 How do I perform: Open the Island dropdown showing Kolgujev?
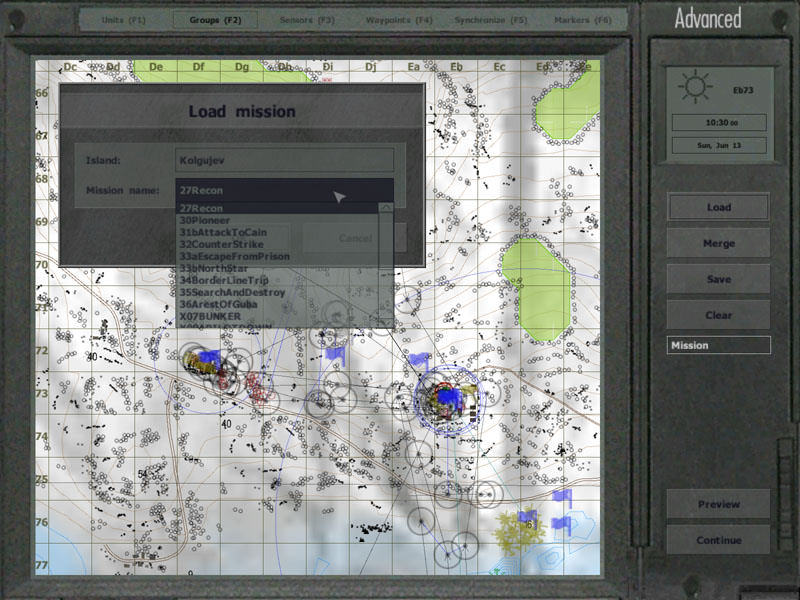(284, 160)
